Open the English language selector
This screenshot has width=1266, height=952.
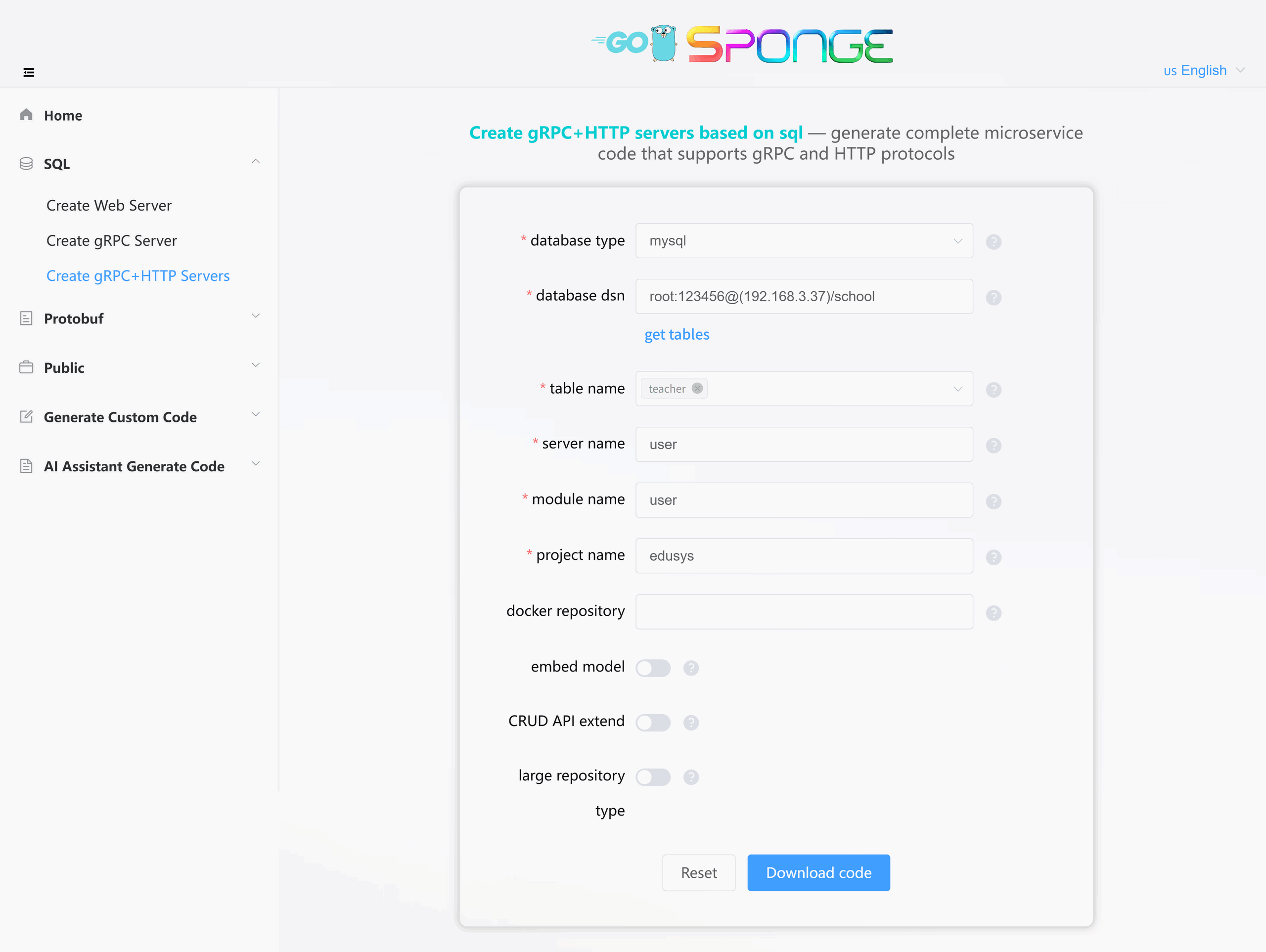pos(1204,70)
